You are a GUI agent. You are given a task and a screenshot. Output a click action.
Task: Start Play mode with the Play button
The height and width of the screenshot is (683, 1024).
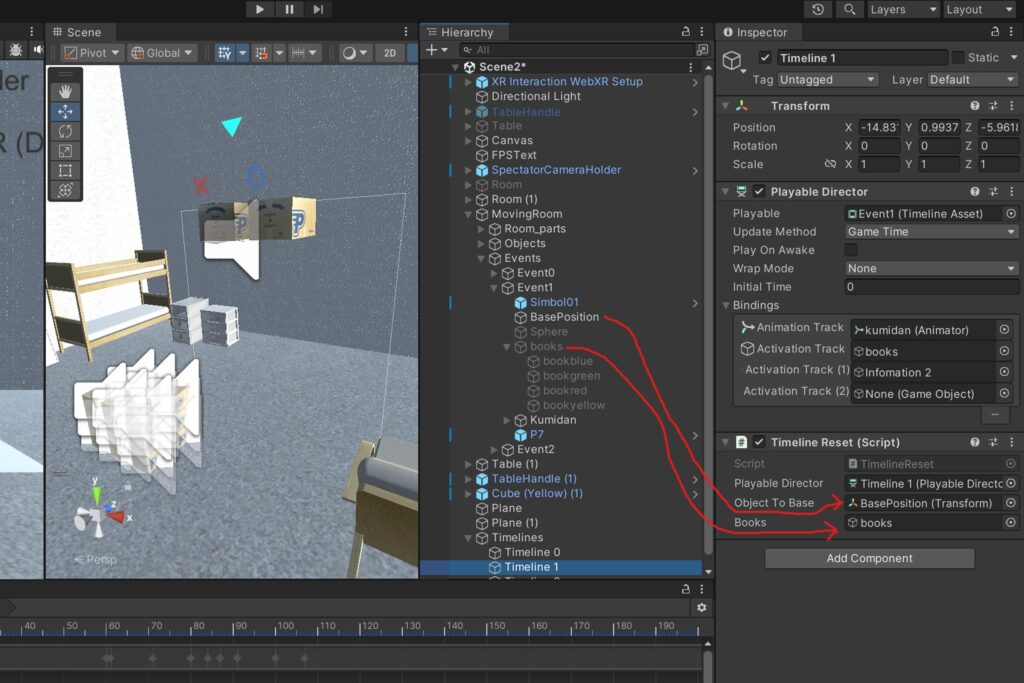pos(259,9)
